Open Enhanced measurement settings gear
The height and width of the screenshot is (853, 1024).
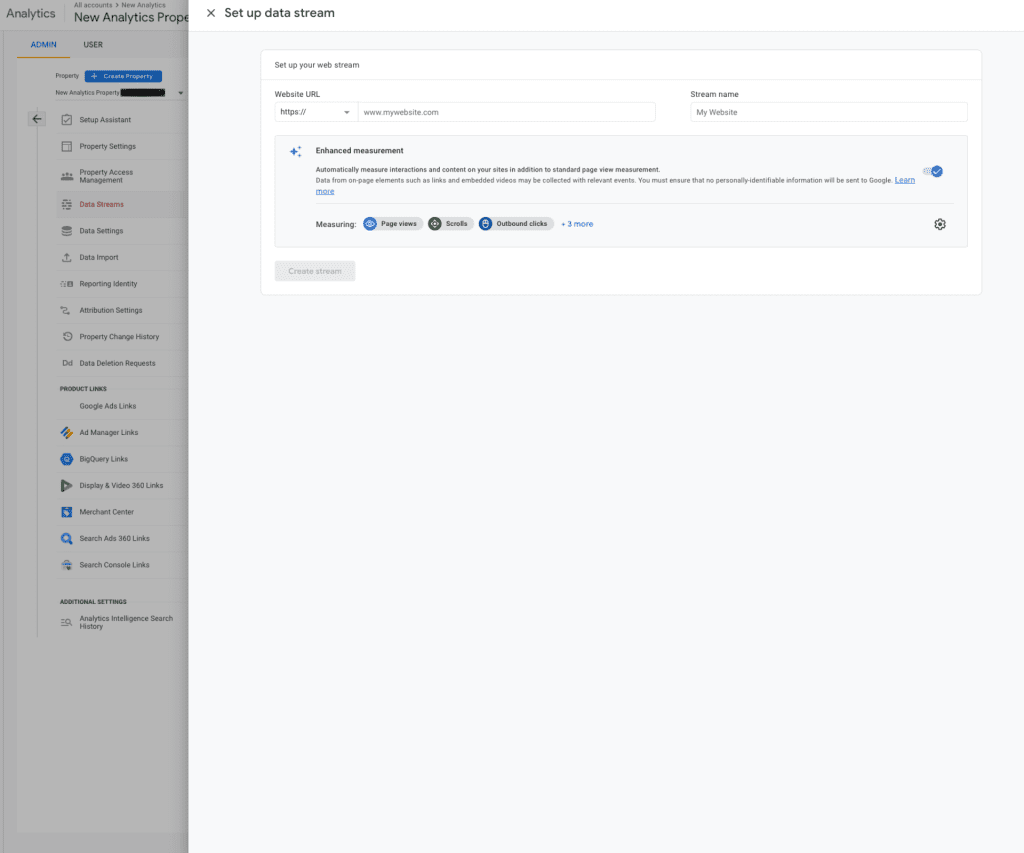[x=939, y=224]
